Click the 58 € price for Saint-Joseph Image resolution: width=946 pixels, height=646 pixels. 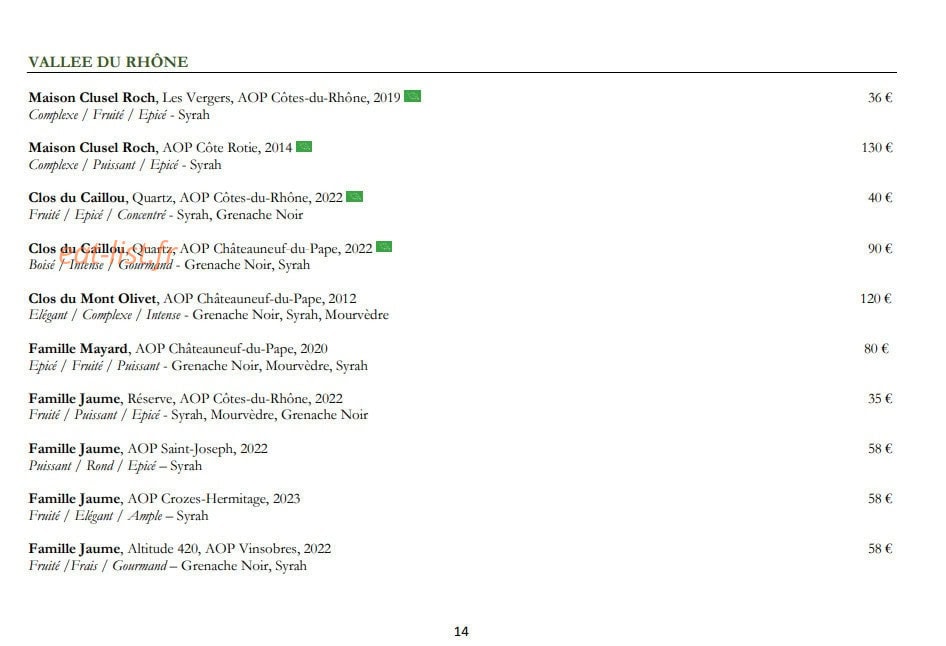pyautogui.click(x=880, y=449)
